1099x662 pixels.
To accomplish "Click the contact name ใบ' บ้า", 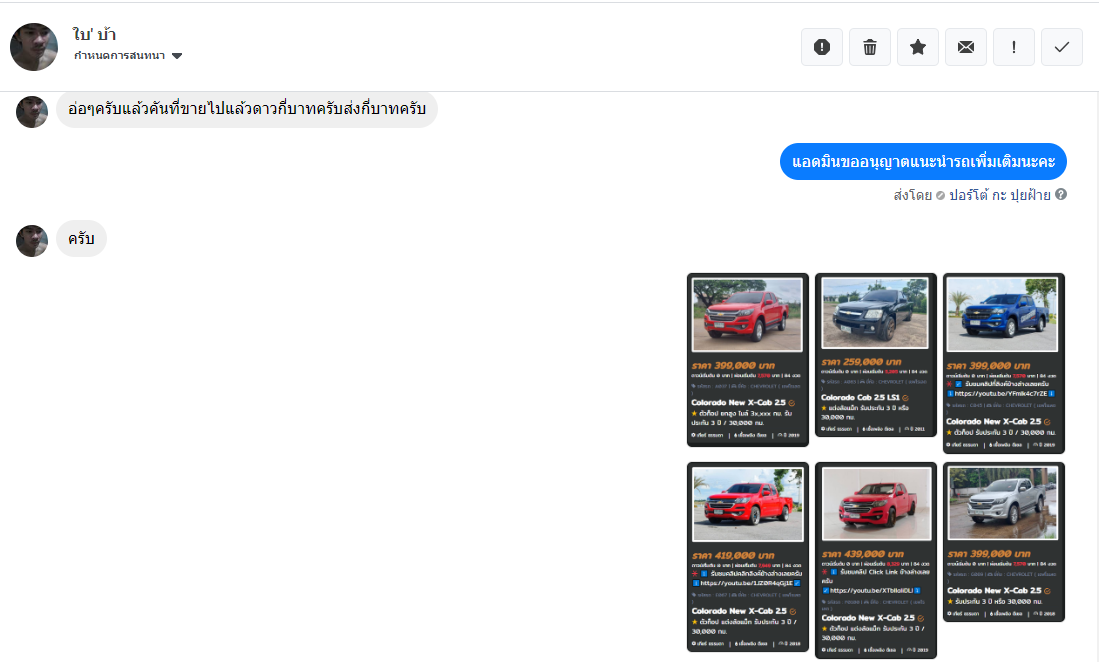I will tap(94, 34).
